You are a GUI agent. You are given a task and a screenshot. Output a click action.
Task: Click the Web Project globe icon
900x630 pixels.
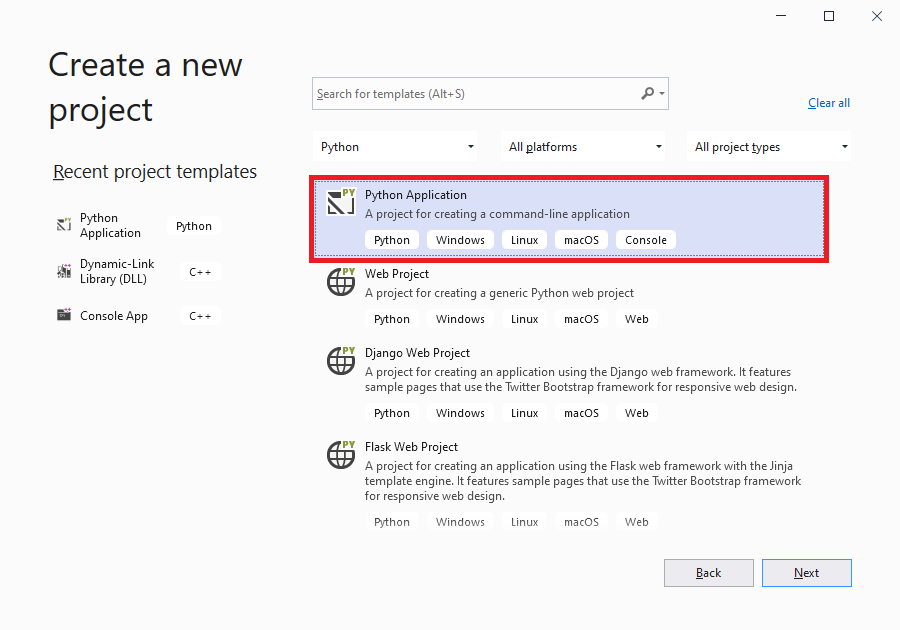[x=341, y=281]
